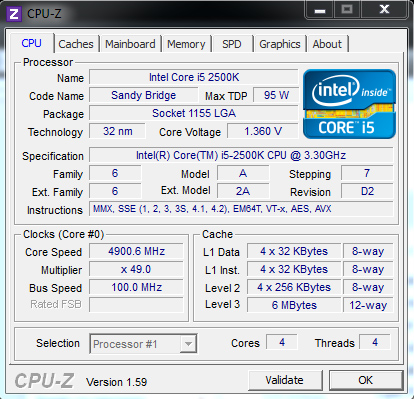Click the OK button

(x=366, y=380)
